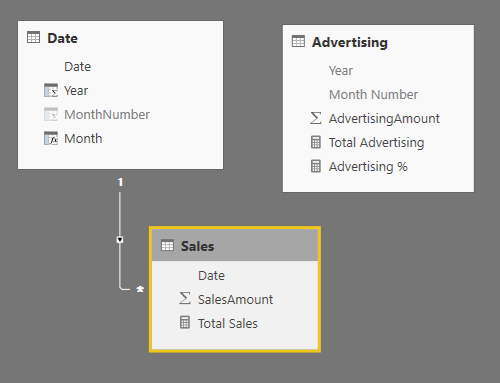Screen dimensions: 500x383
Task: Click the Sales table grid icon
Action: pos(167,246)
